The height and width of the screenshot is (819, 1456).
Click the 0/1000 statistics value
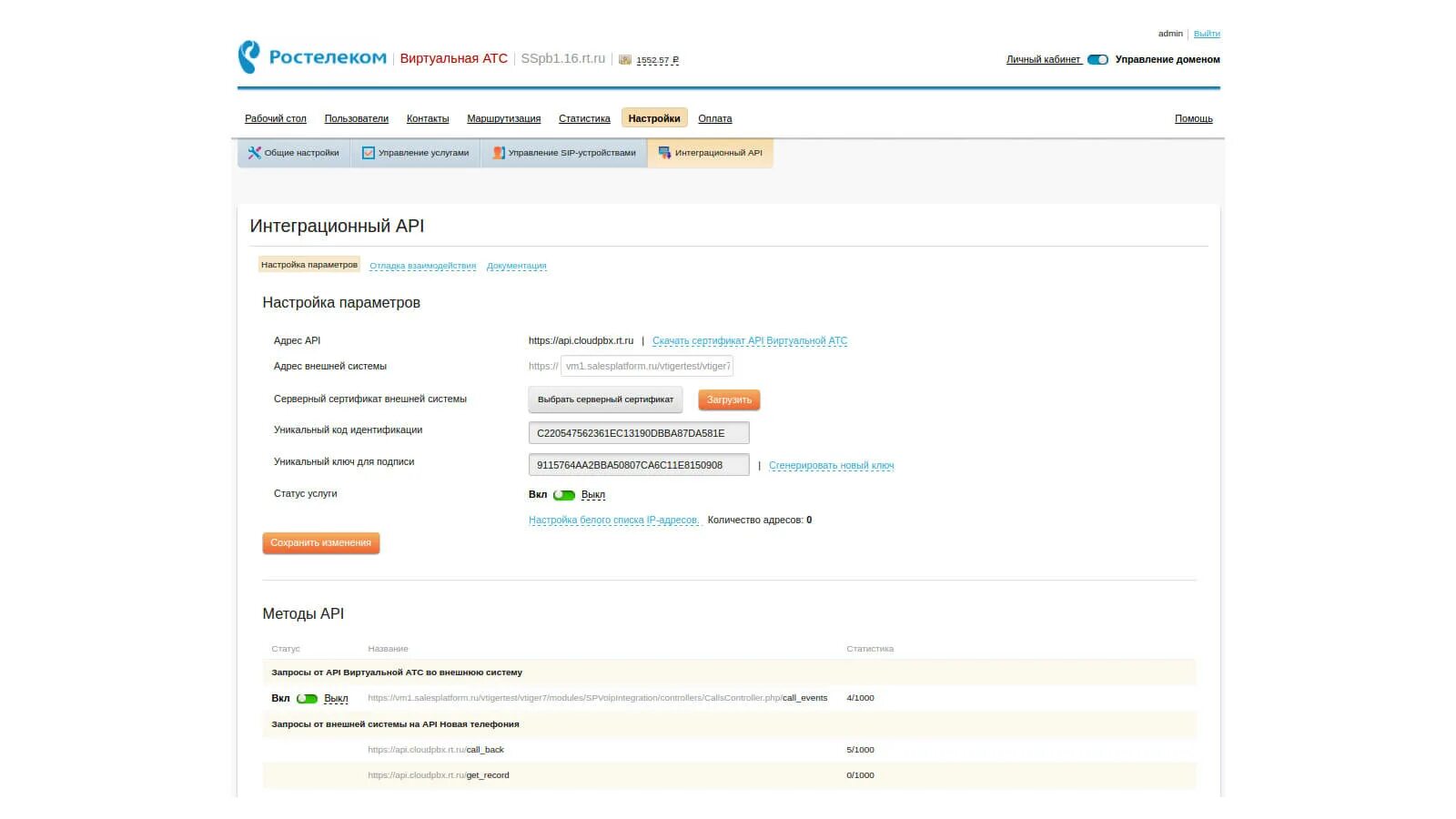[x=860, y=775]
